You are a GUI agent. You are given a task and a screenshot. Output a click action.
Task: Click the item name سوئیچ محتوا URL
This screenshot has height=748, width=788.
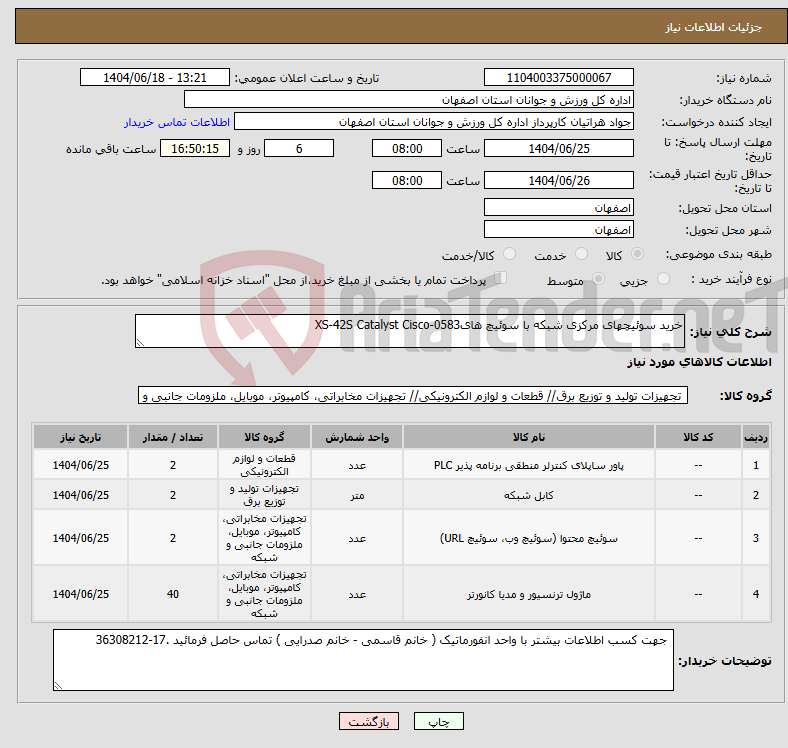pyautogui.click(x=529, y=538)
